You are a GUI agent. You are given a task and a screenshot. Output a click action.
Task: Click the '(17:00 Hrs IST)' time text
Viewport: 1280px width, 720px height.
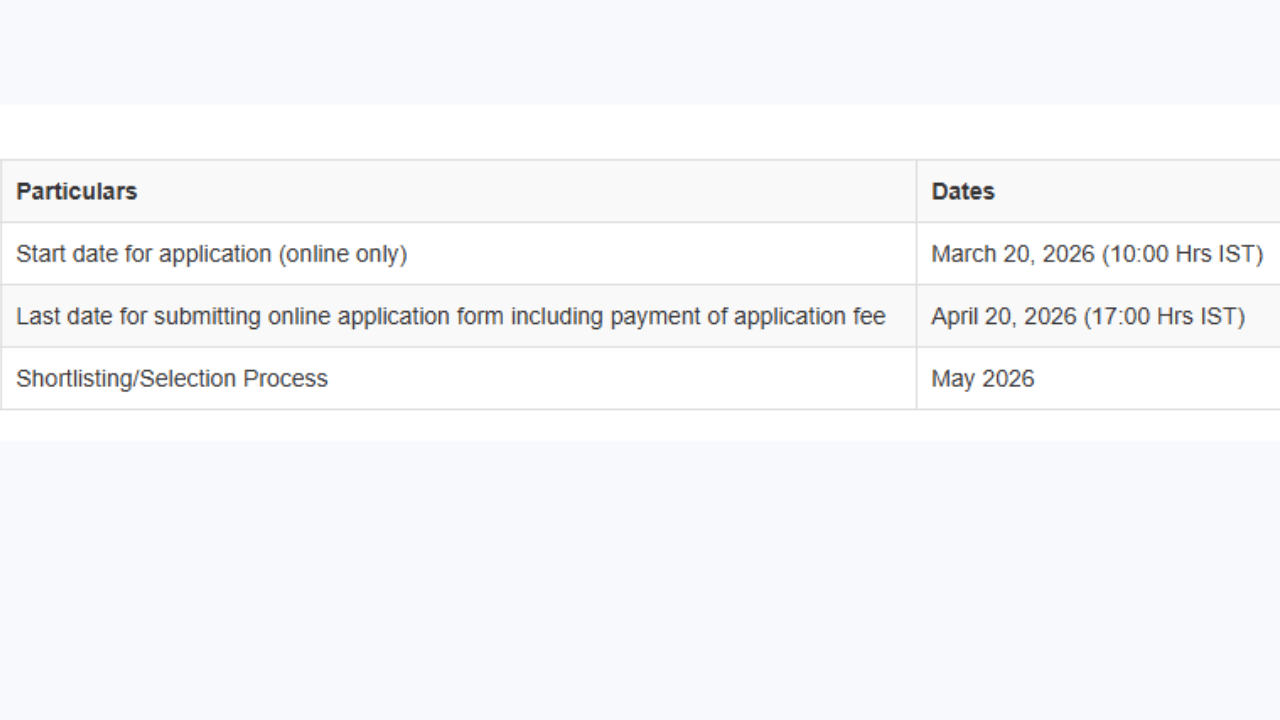pyautogui.click(x=1164, y=316)
